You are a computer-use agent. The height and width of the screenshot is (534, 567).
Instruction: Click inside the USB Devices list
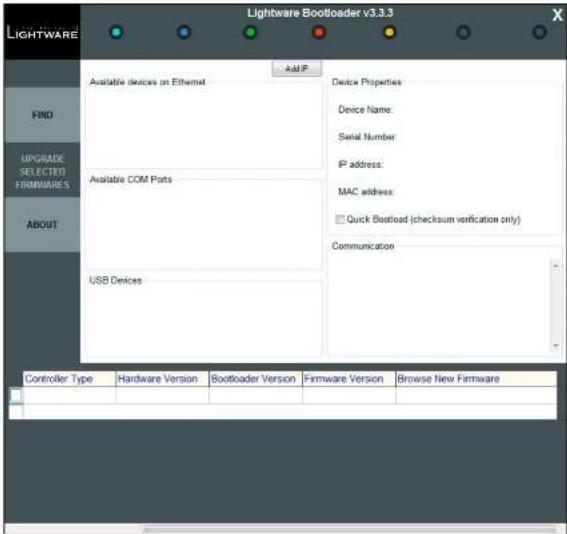[204, 320]
